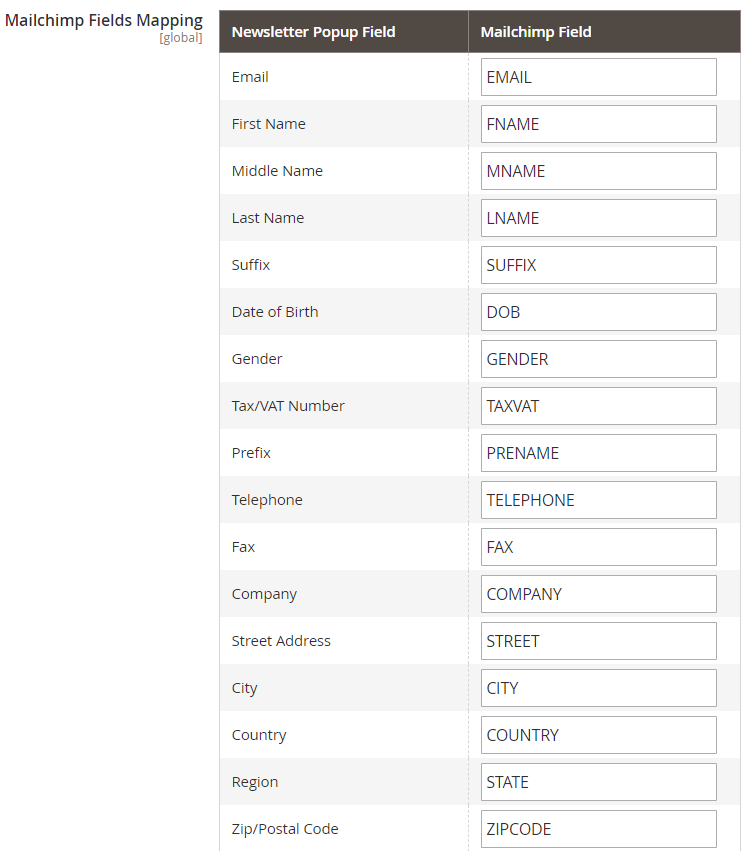Click the Mailchimp Fields Mapping label

coord(104,20)
